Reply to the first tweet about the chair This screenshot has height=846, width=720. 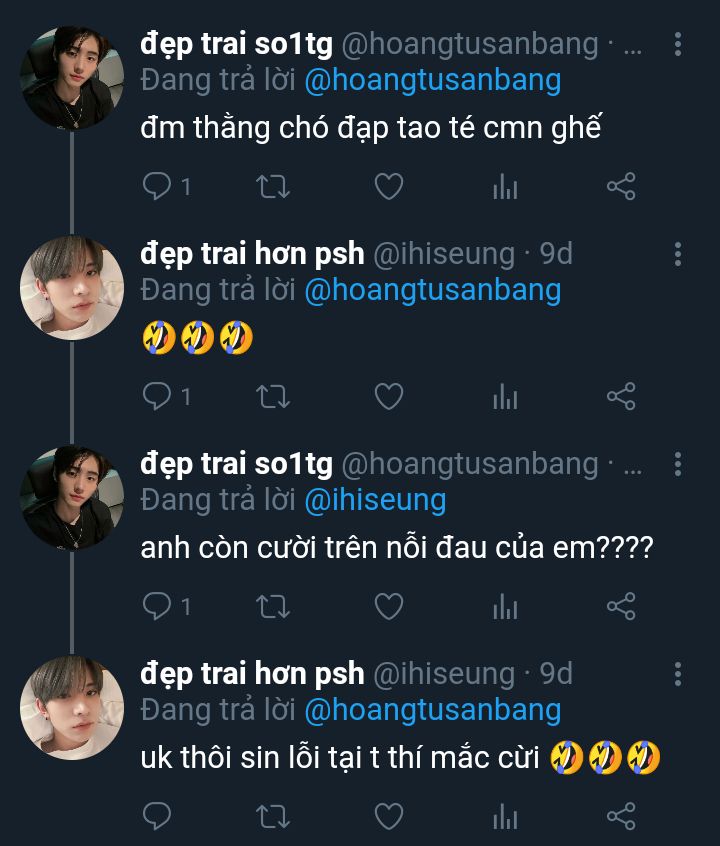click(x=157, y=187)
